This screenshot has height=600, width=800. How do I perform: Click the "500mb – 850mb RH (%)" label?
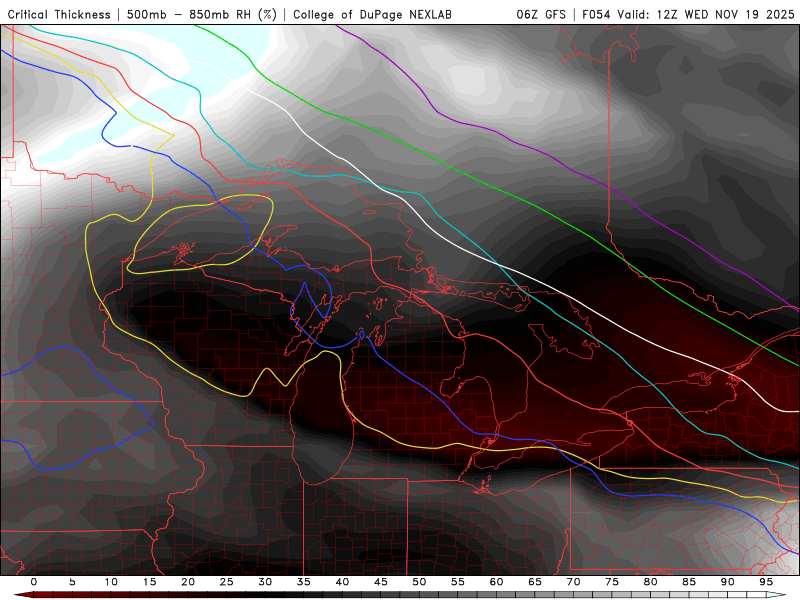[202, 15]
